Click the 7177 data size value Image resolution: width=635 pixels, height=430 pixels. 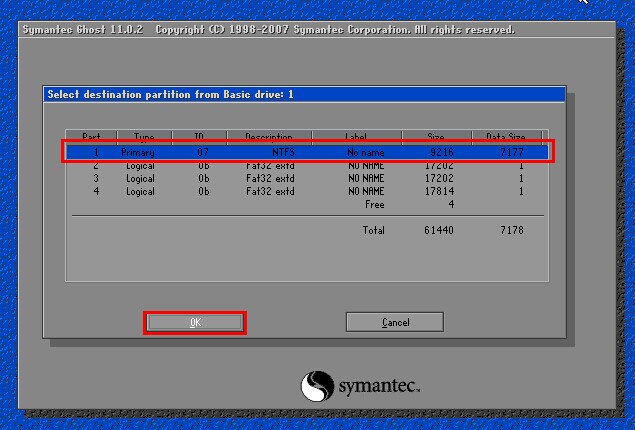[x=512, y=152]
